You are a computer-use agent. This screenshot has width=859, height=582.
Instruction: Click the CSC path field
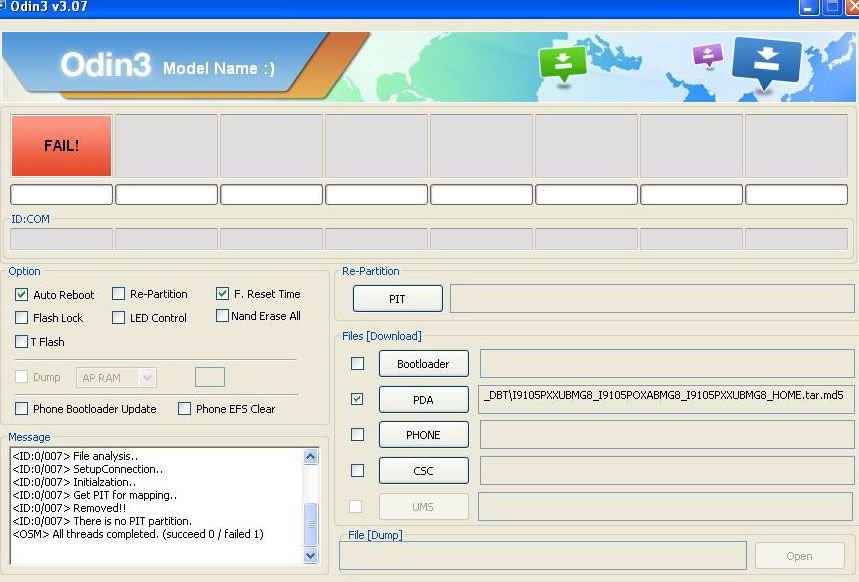(667, 471)
